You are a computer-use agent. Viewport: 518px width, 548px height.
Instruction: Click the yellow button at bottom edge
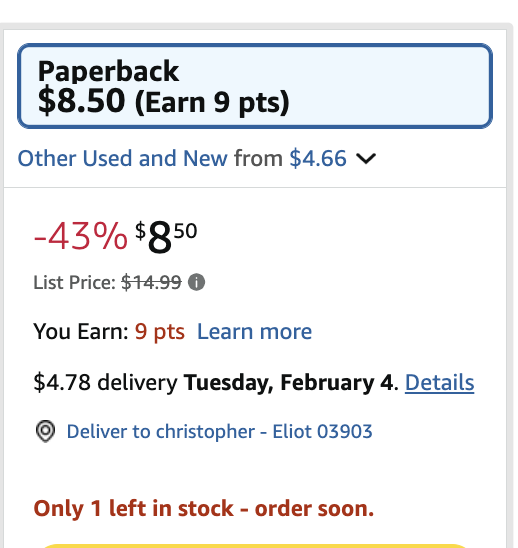click(255, 546)
